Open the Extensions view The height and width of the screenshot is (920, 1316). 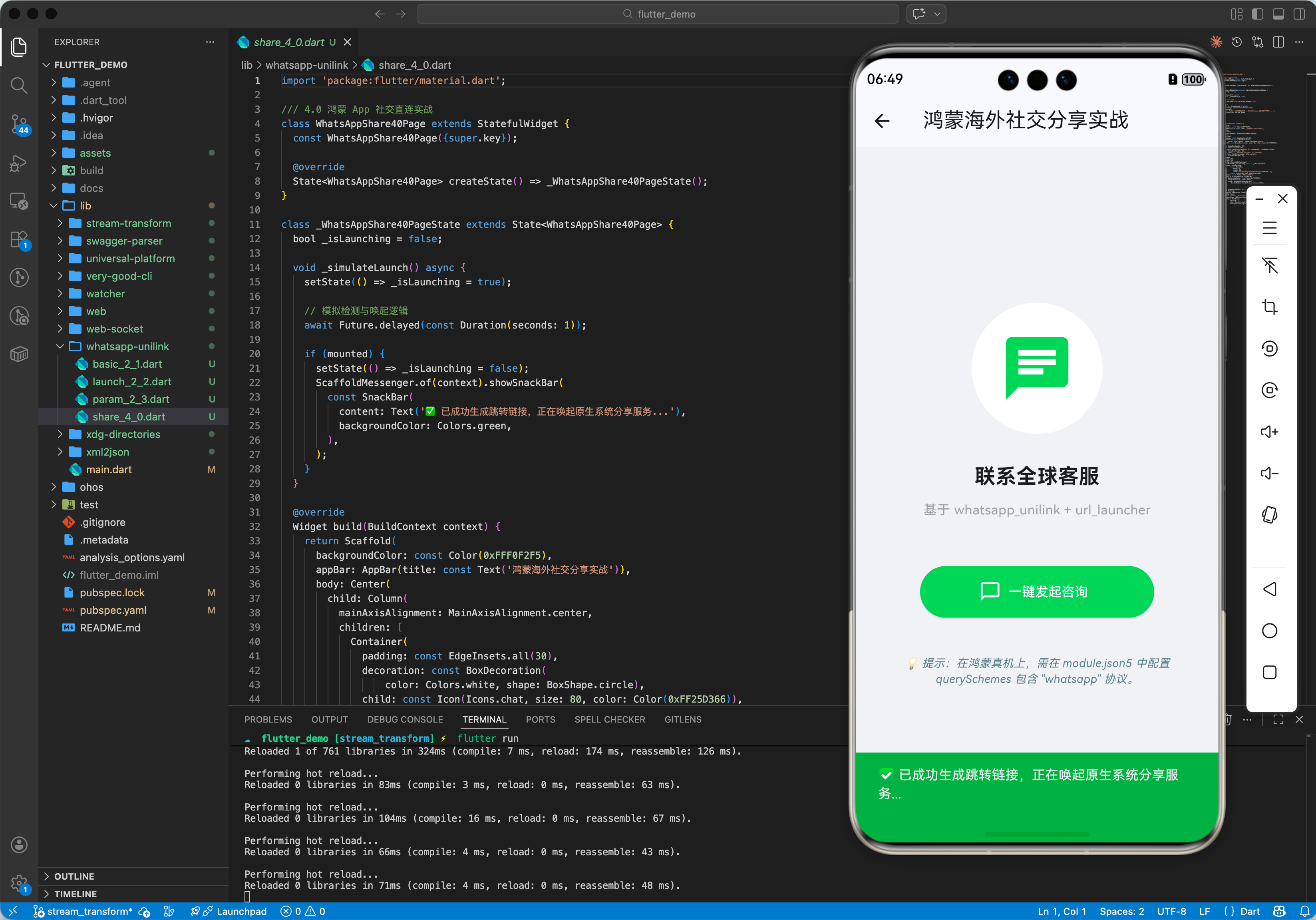pos(19,239)
